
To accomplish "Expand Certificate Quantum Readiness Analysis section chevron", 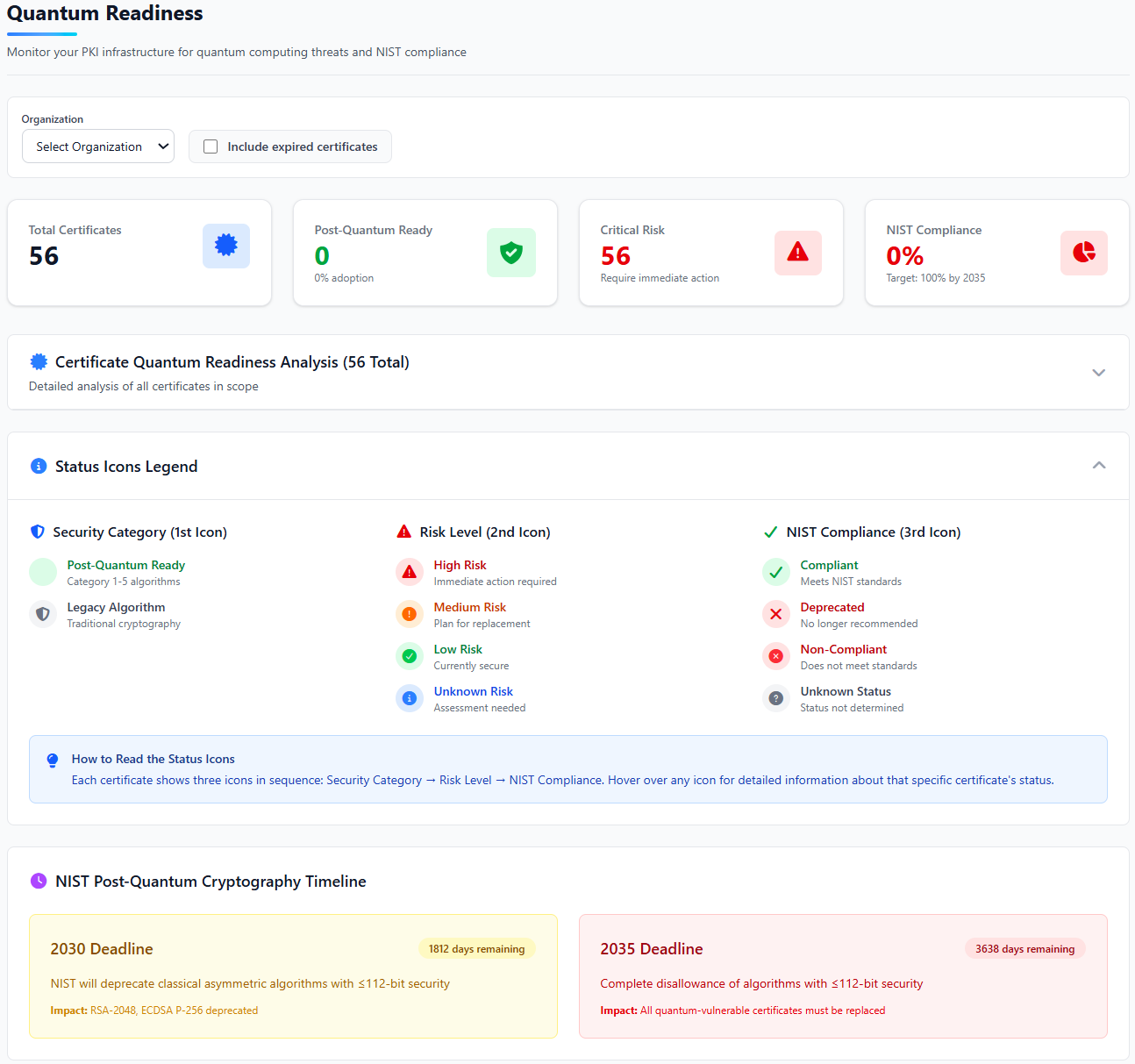I will 1098,373.
